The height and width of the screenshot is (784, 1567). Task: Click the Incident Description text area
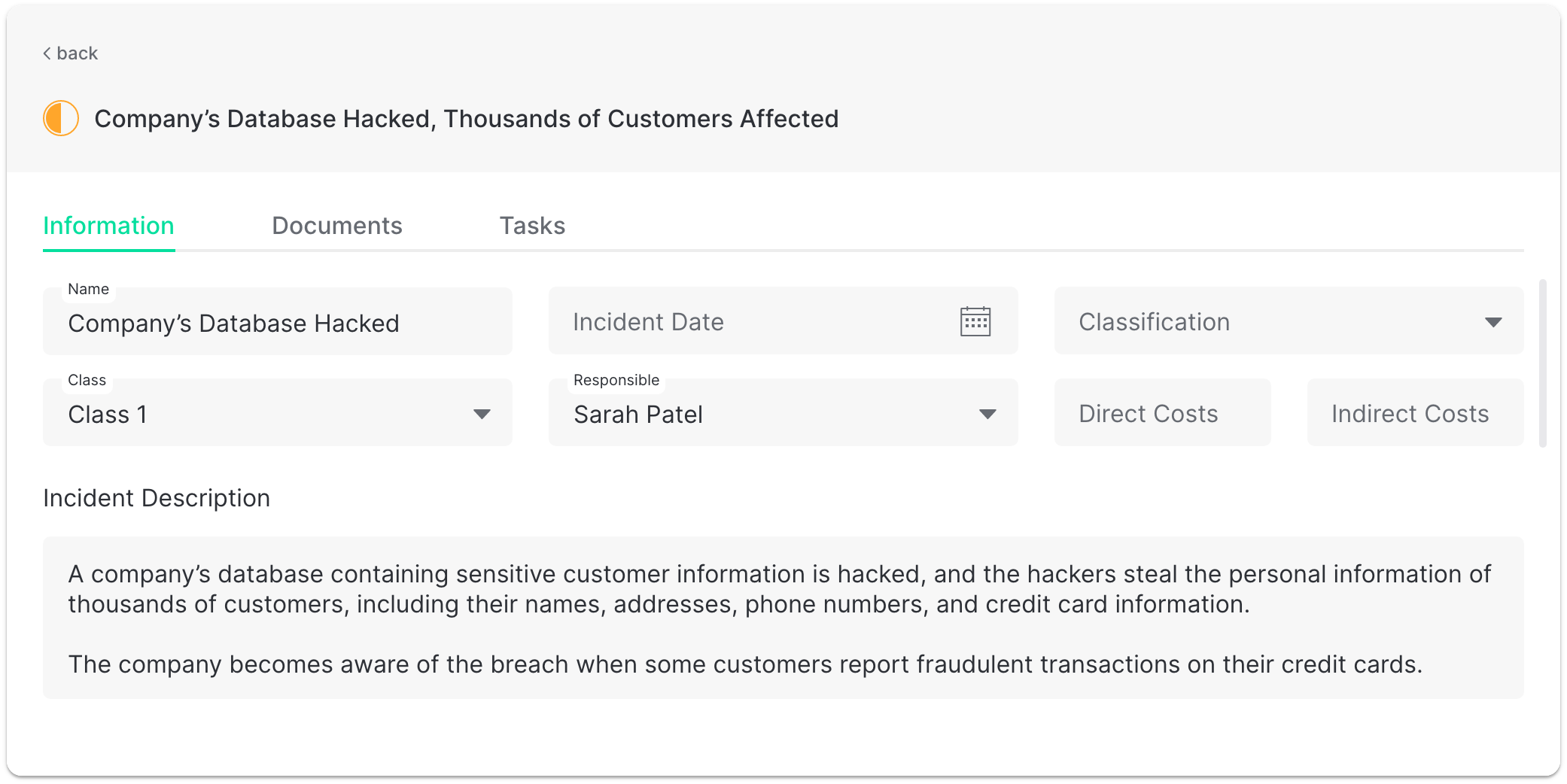coord(783,618)
